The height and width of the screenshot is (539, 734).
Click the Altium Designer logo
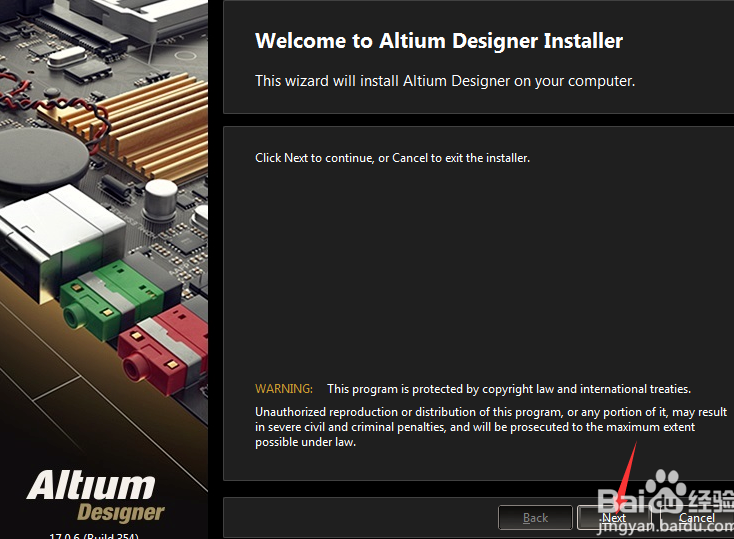click(x=95, y=497)
